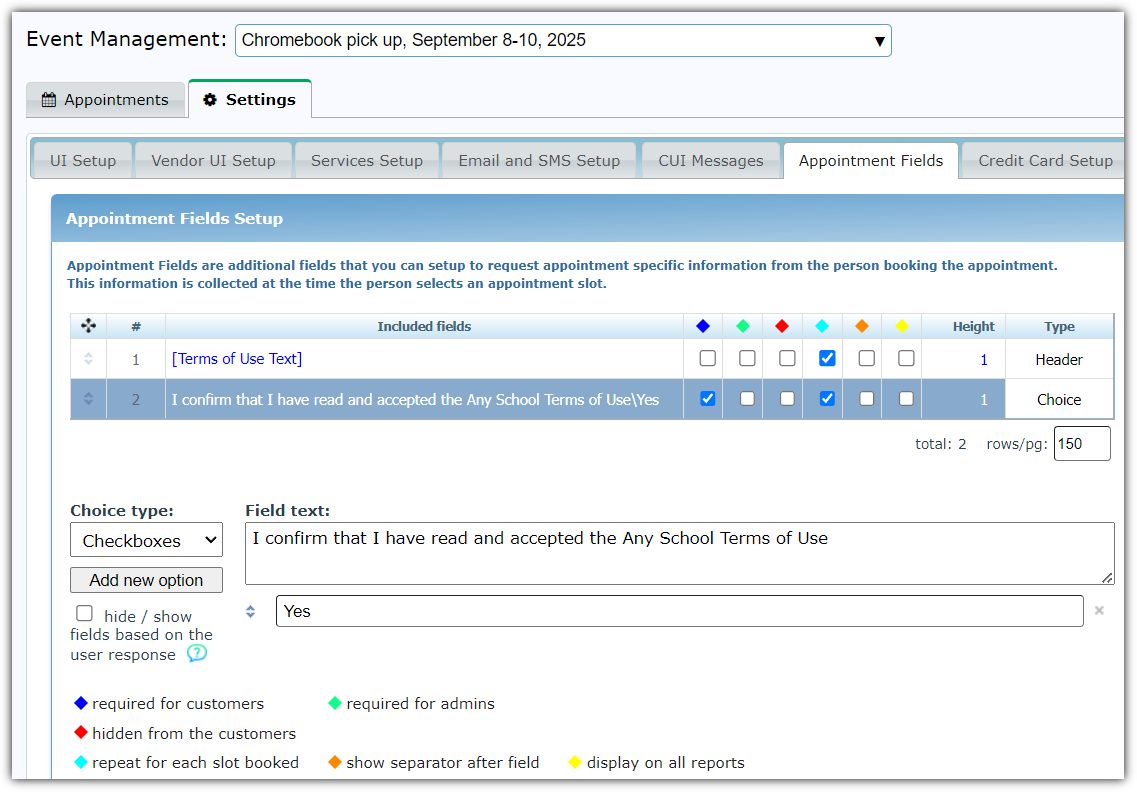
Task: Open the Event Management dropdown
Action: click(x=563, y=41)
